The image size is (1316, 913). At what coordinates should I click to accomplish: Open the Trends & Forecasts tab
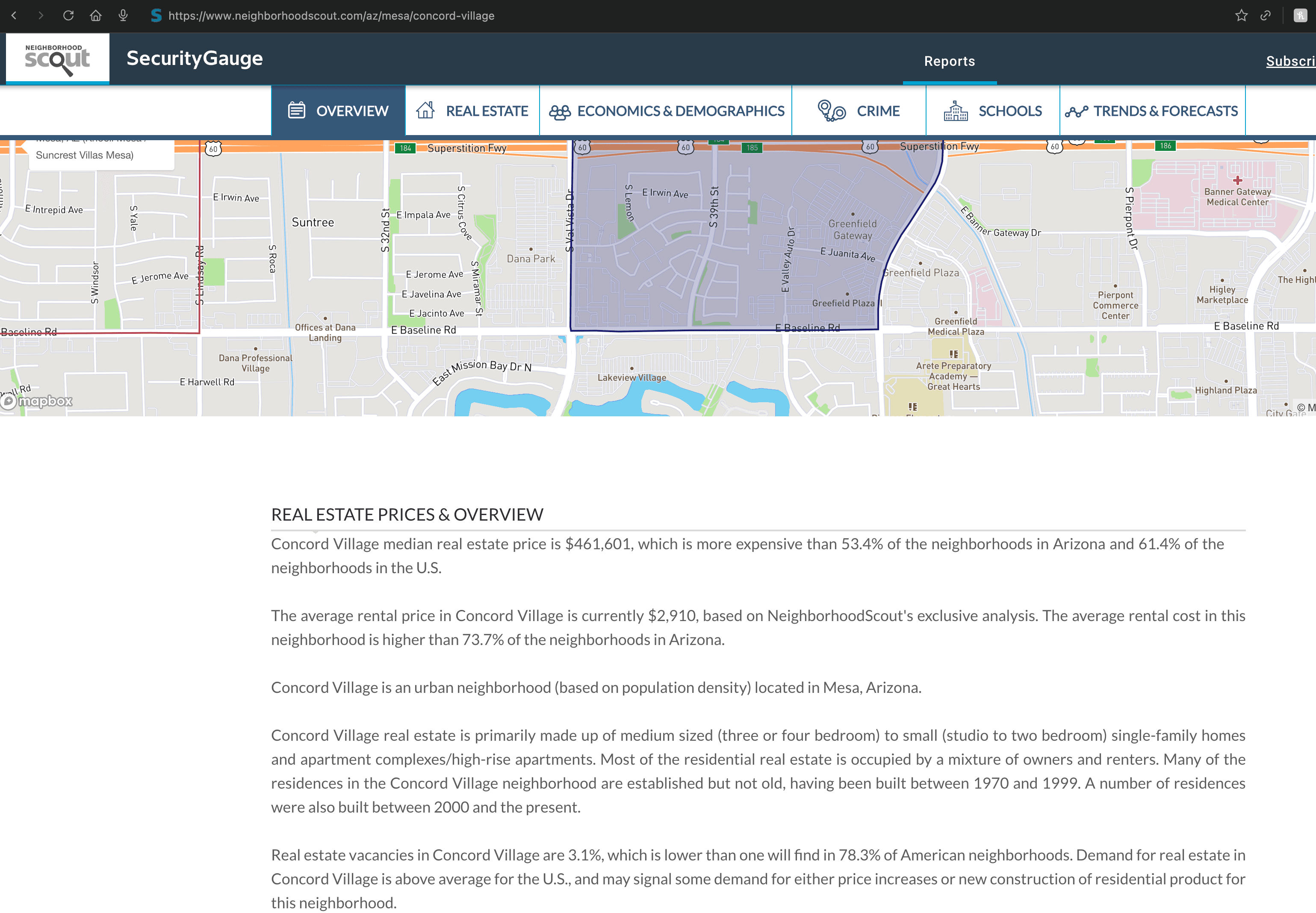pos(1152,111)
